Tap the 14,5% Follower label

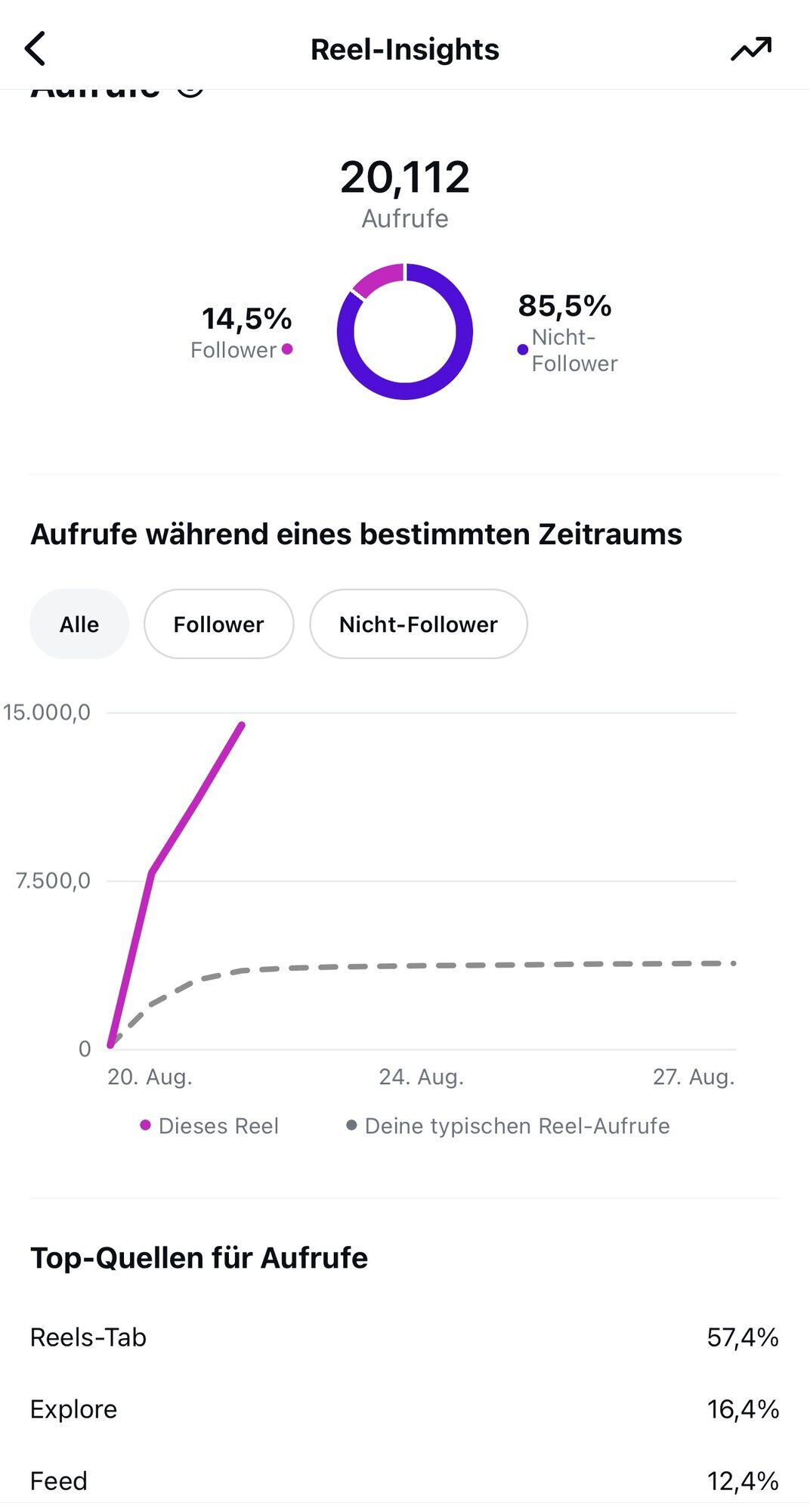(242, 333)
